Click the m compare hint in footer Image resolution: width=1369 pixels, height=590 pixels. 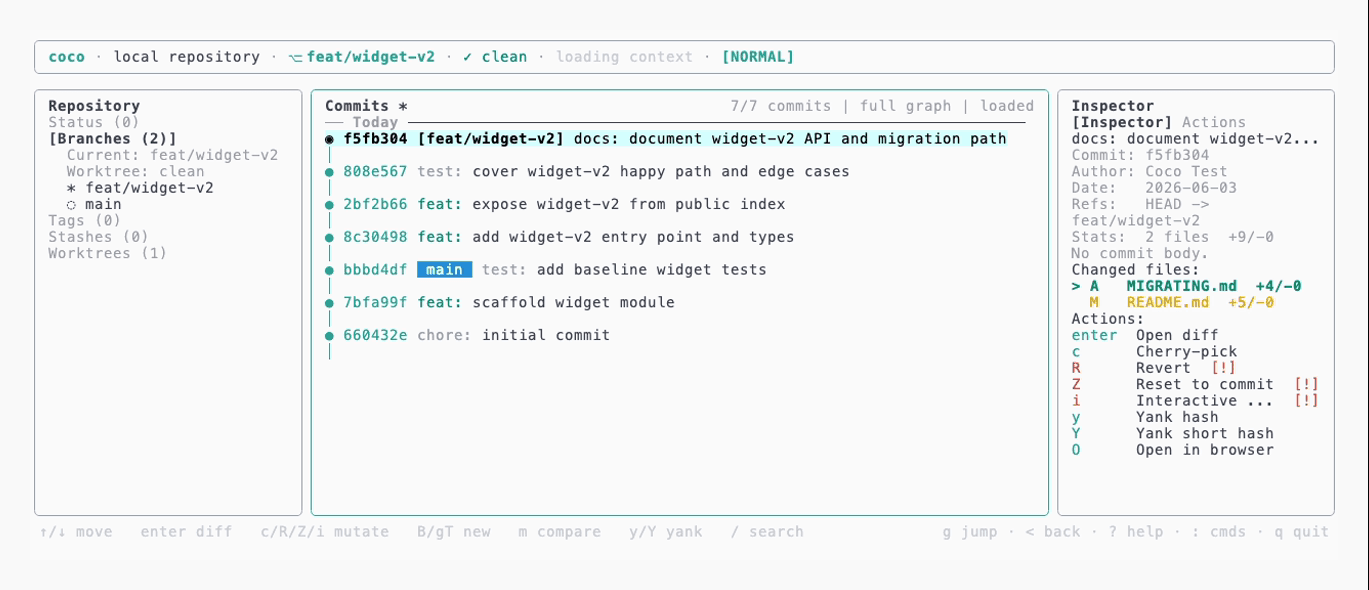tap(560, 532)
